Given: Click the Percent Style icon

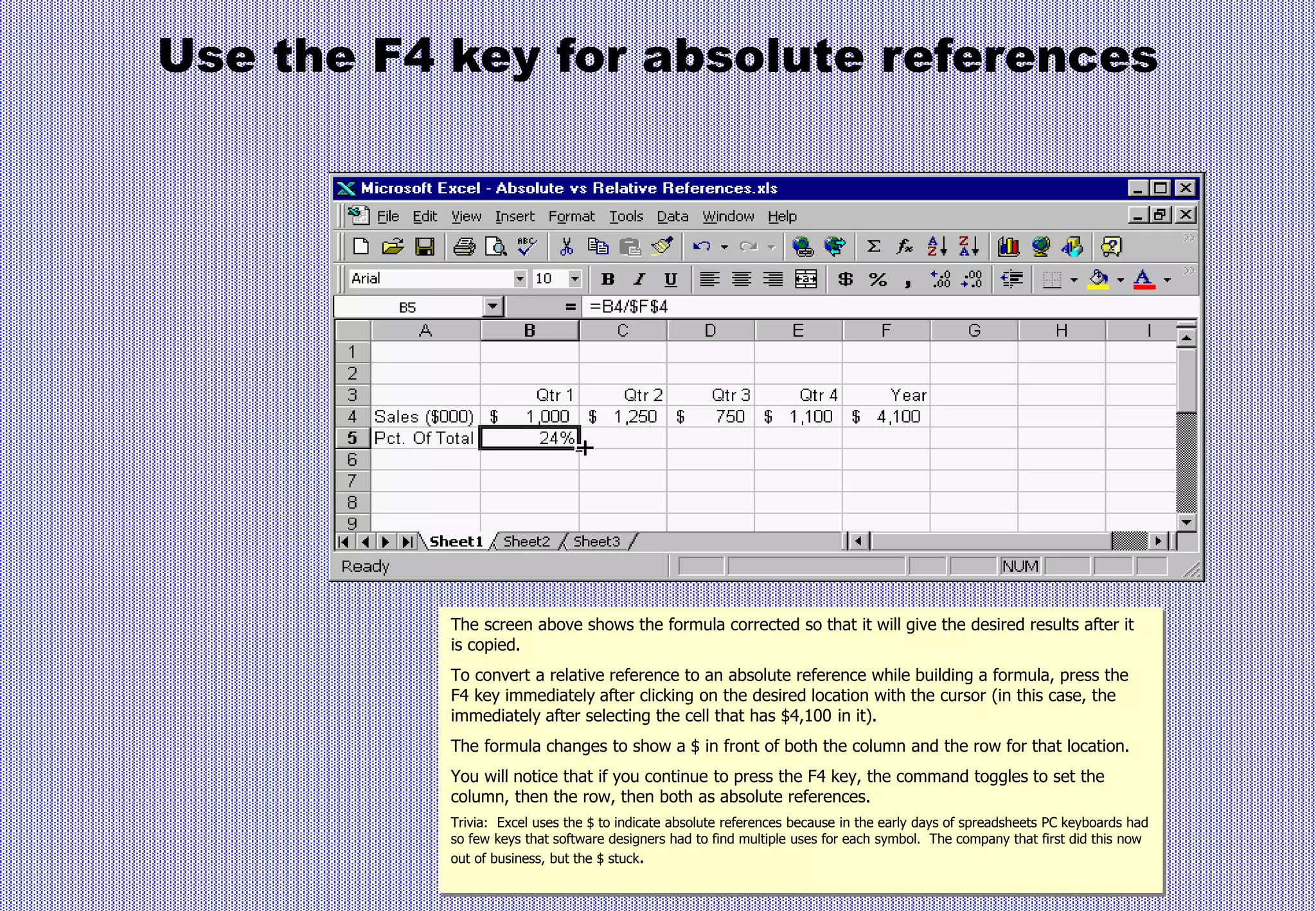Looking at the screenshot, I should pyautogui.click(x=878, y=279).
